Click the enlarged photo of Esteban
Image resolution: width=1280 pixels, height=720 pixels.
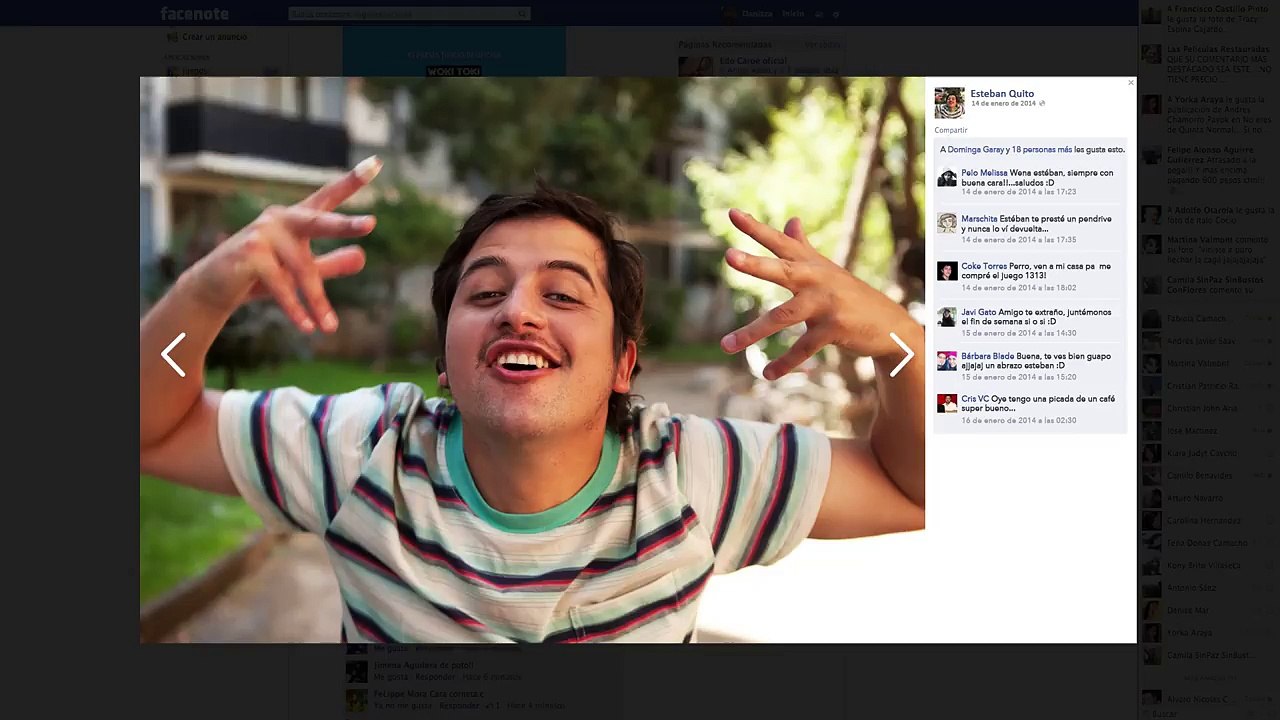(x=532, y=360)
